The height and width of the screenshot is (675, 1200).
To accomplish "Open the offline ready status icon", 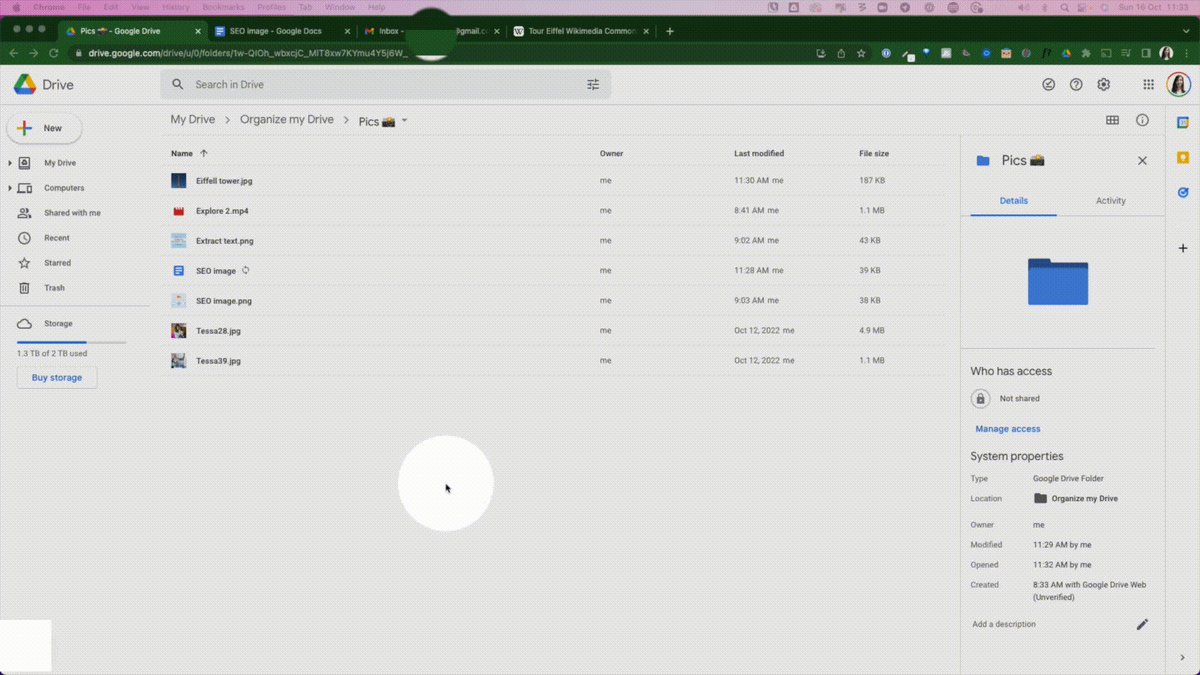I will click(x=1048, y=85).
